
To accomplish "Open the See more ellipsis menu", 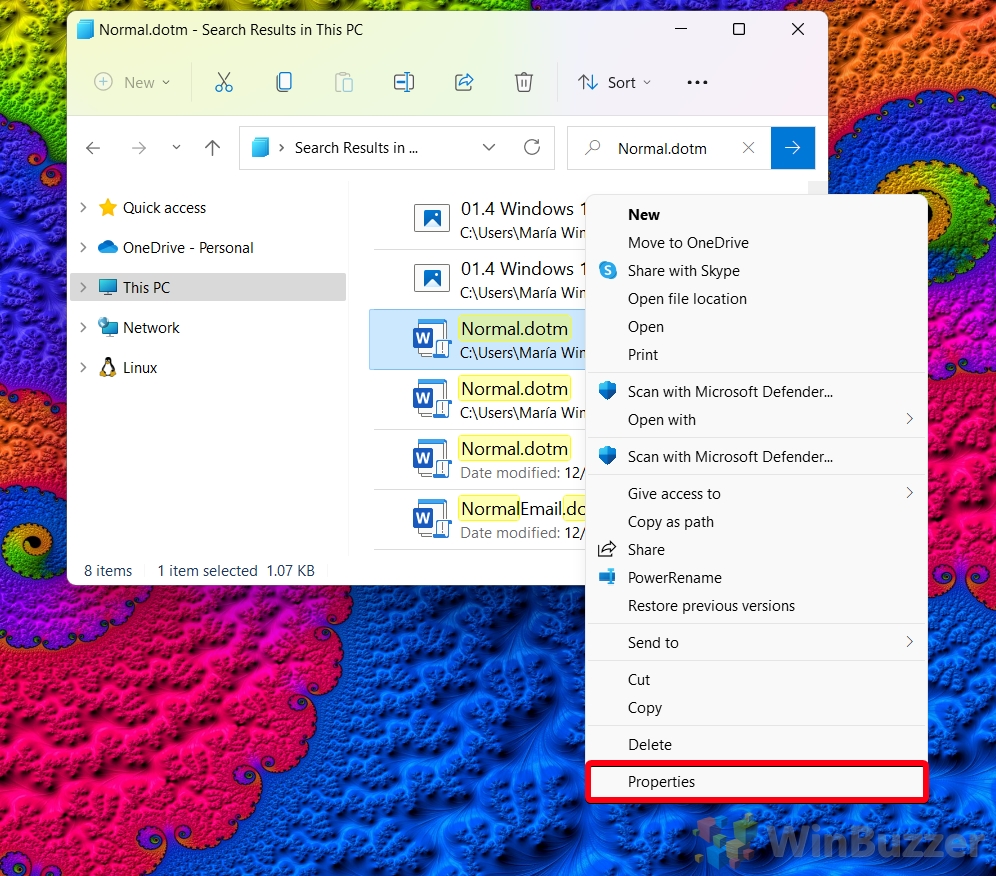I will 697,83.
